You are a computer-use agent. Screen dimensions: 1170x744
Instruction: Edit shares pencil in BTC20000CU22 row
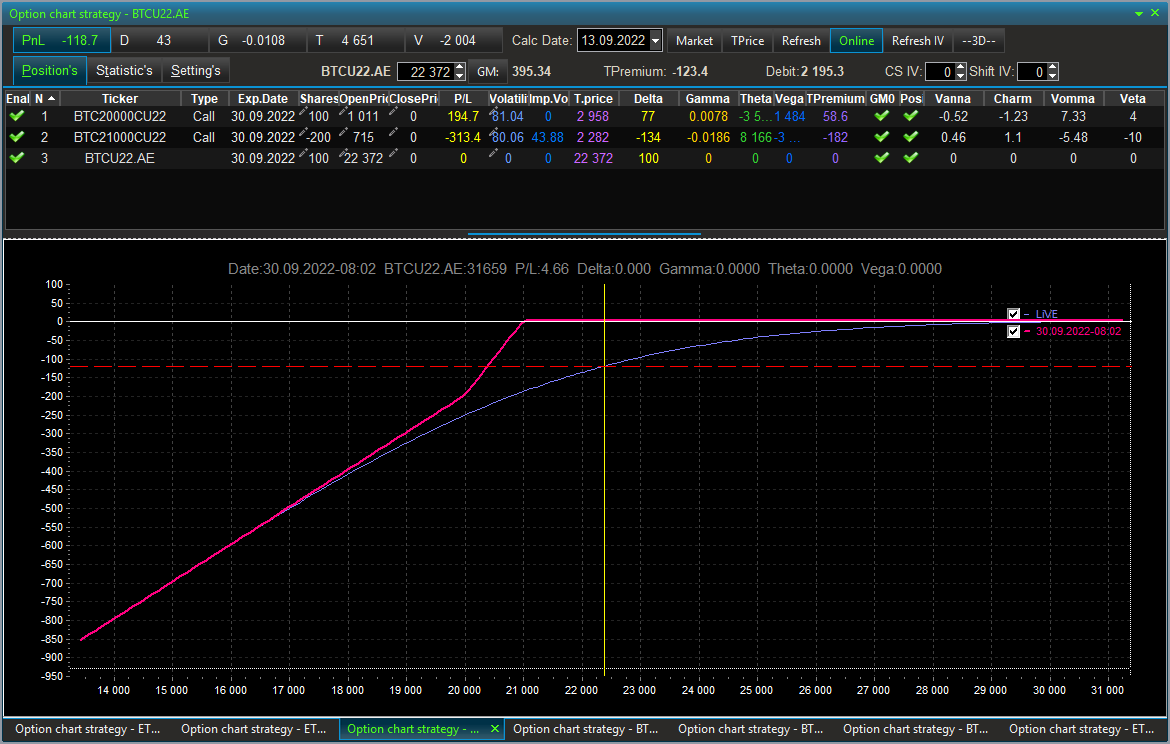point(303,112)
